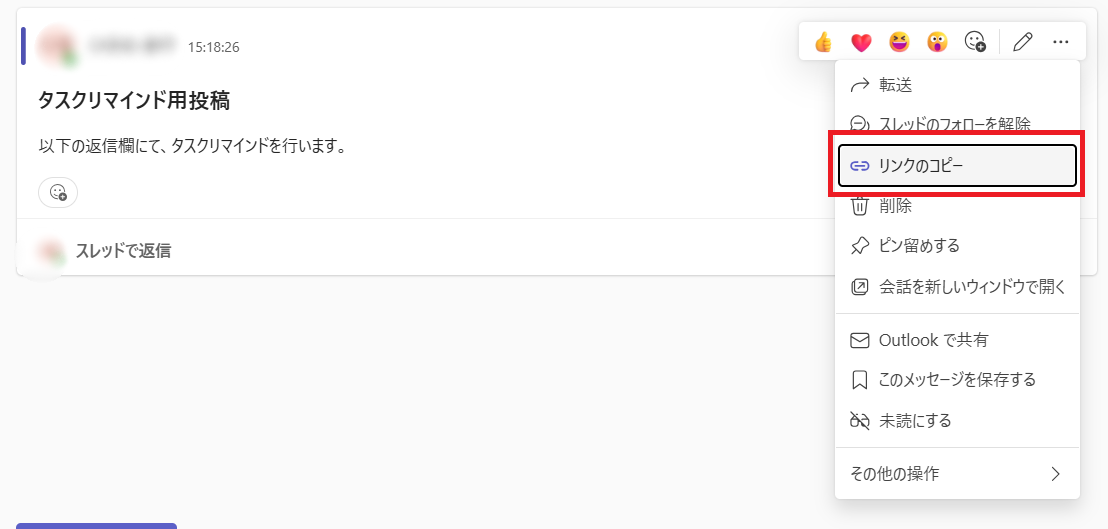This screenshot has height=529, width=1108.
Task: Click the three-dot more options icon
Action: 1061,42
